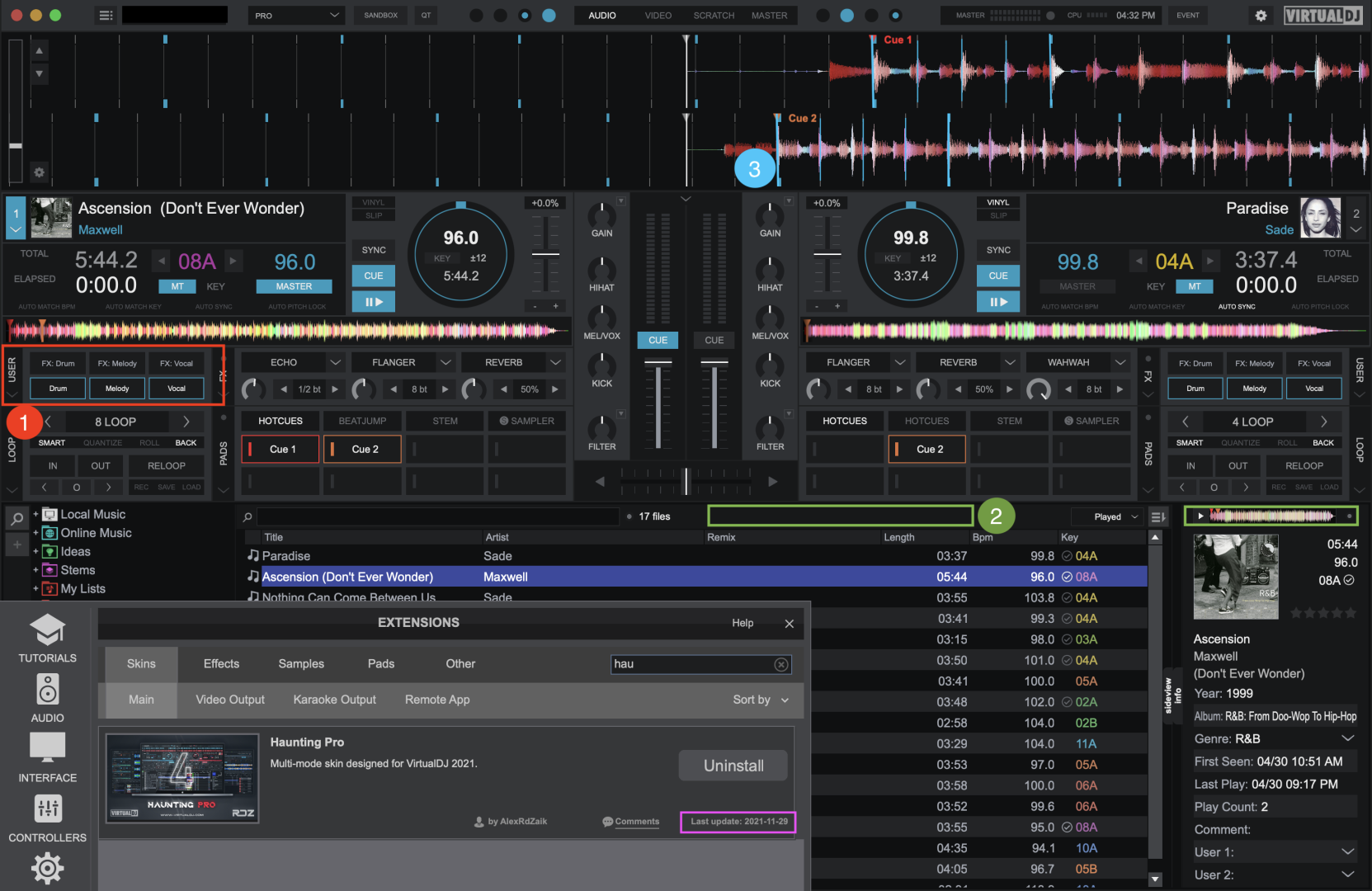
Task: Switch to the VIDEO mixer tab
Action: tap(658, 16)
